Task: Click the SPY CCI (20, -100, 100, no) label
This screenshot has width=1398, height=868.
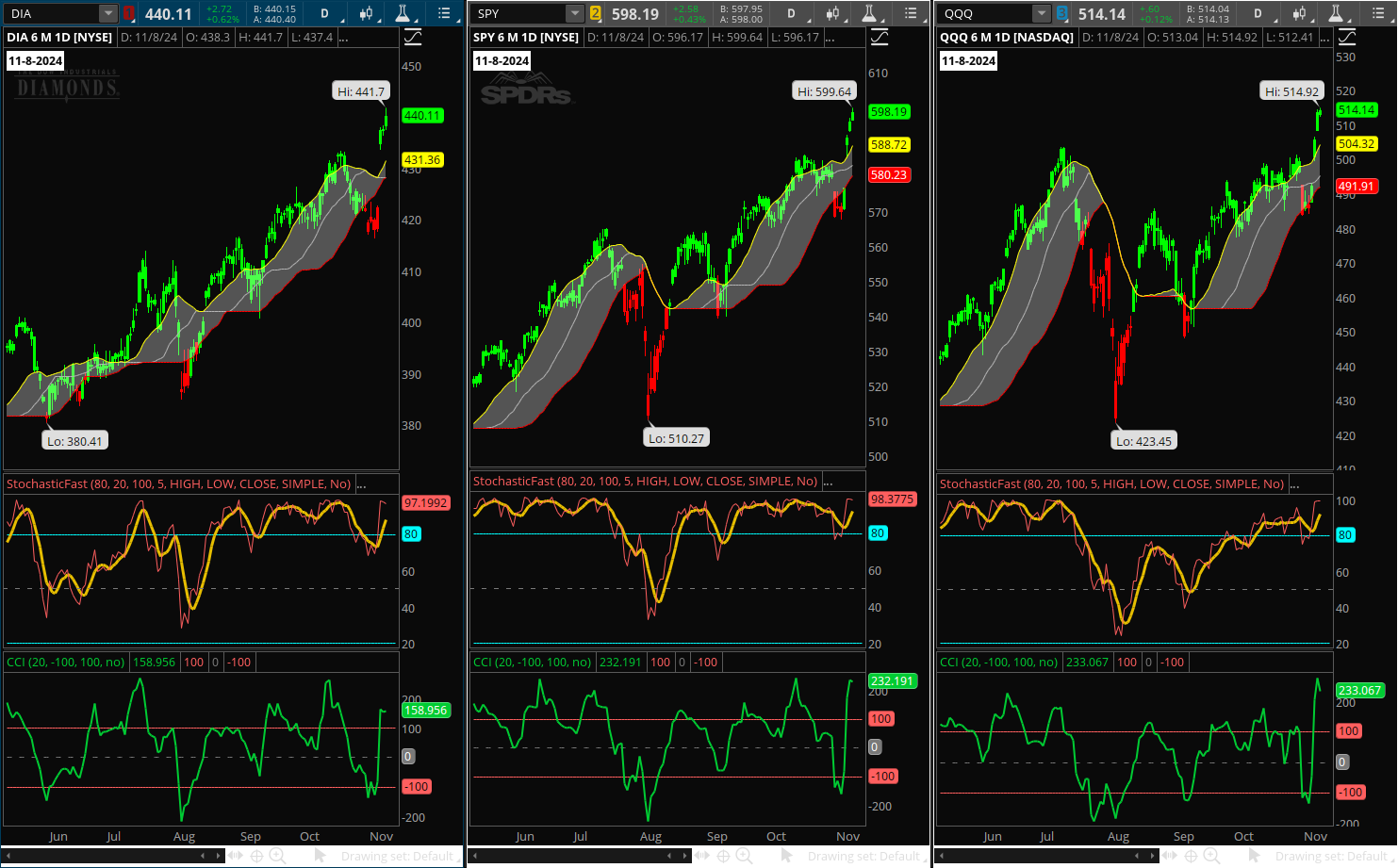Action: (x=533, y=662)
